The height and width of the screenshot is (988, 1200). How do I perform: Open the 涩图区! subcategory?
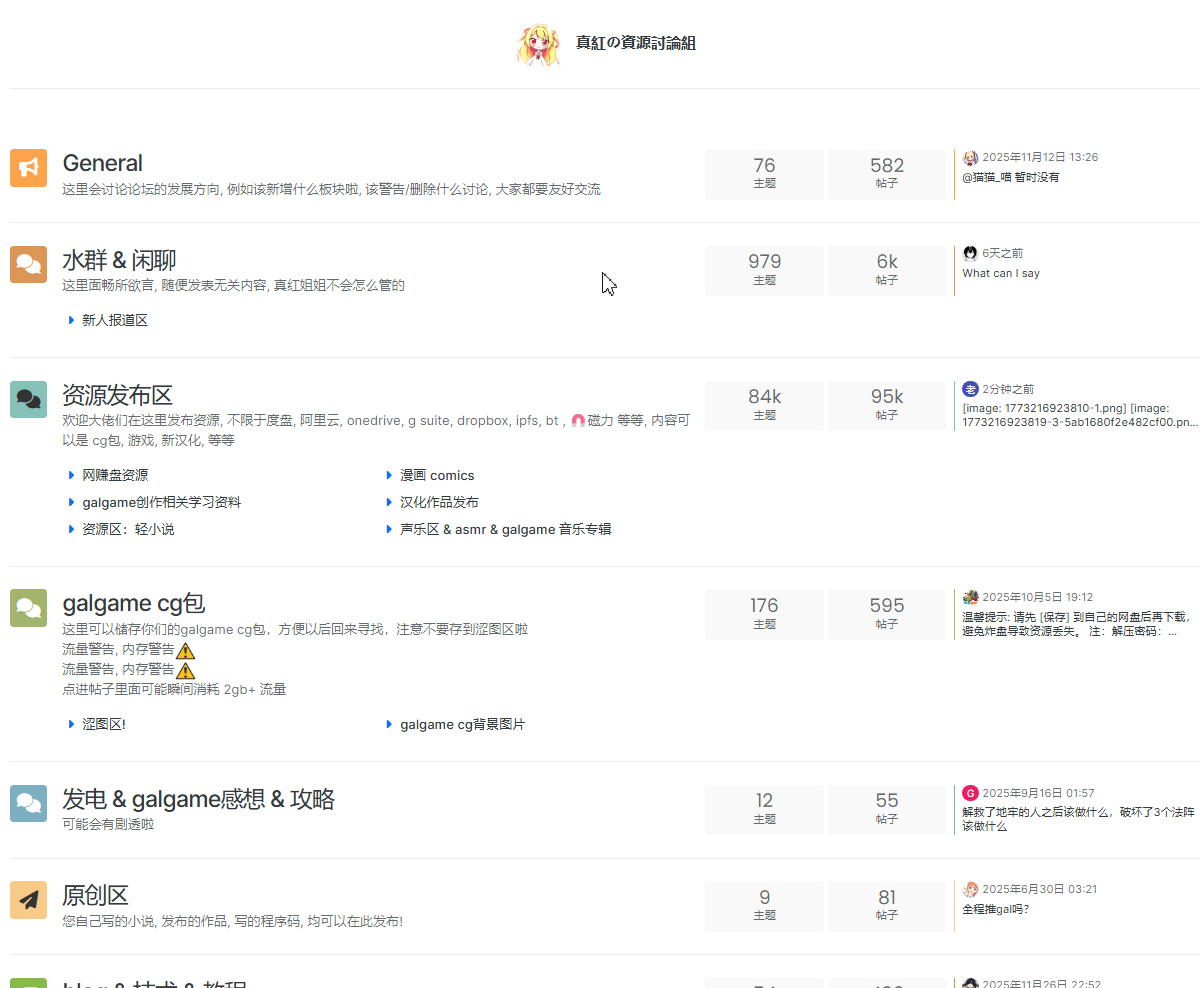pyautogui.click(x=104, y=724)
